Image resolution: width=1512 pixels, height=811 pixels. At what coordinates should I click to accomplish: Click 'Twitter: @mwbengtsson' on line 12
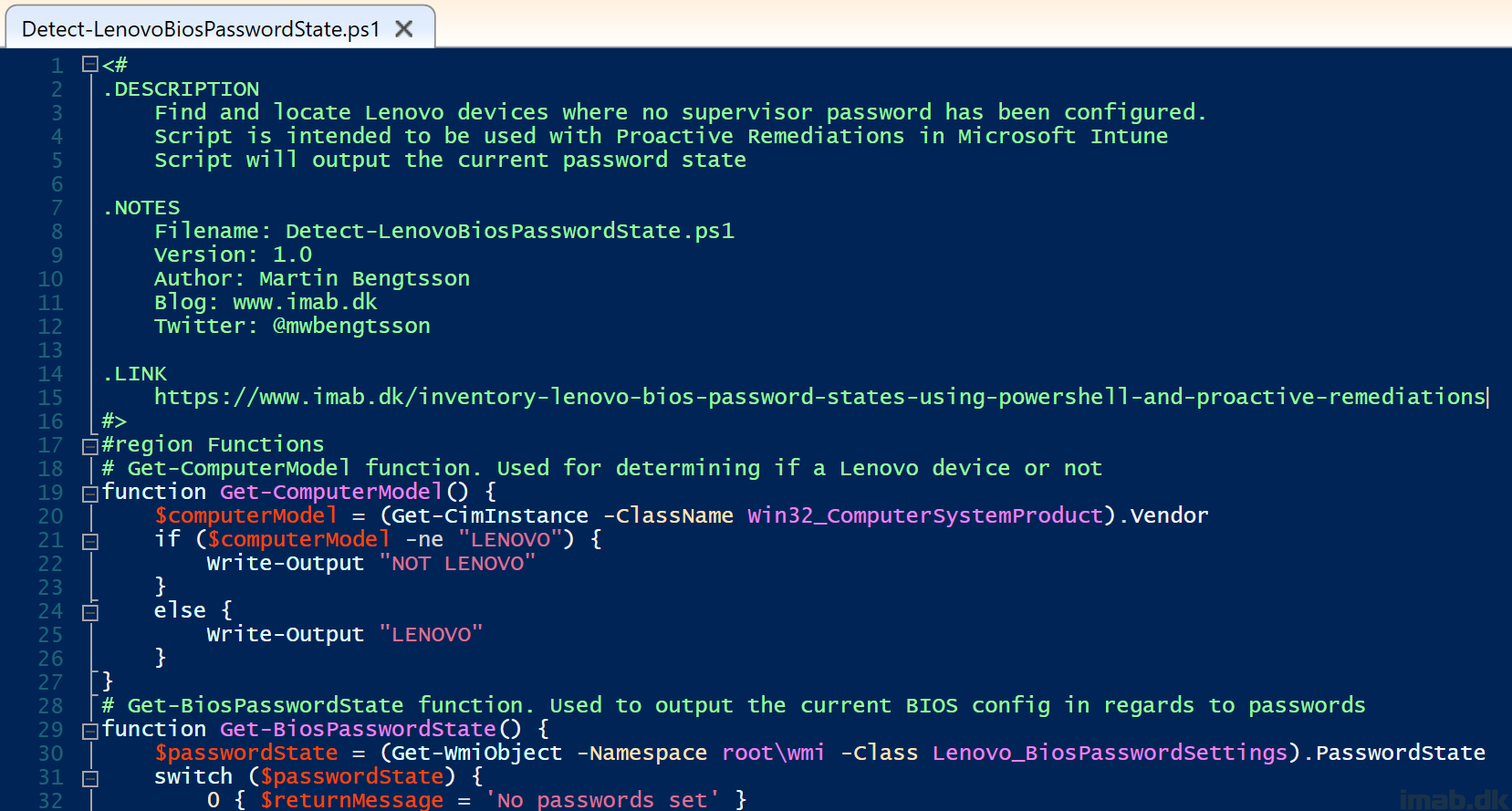[x=292, y=326]
